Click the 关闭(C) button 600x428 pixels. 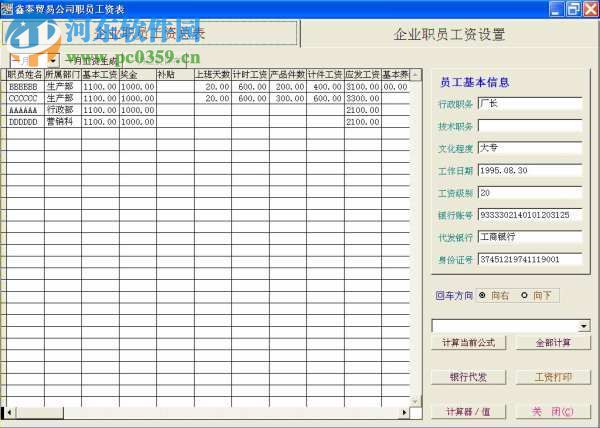[x=553, y=412]
